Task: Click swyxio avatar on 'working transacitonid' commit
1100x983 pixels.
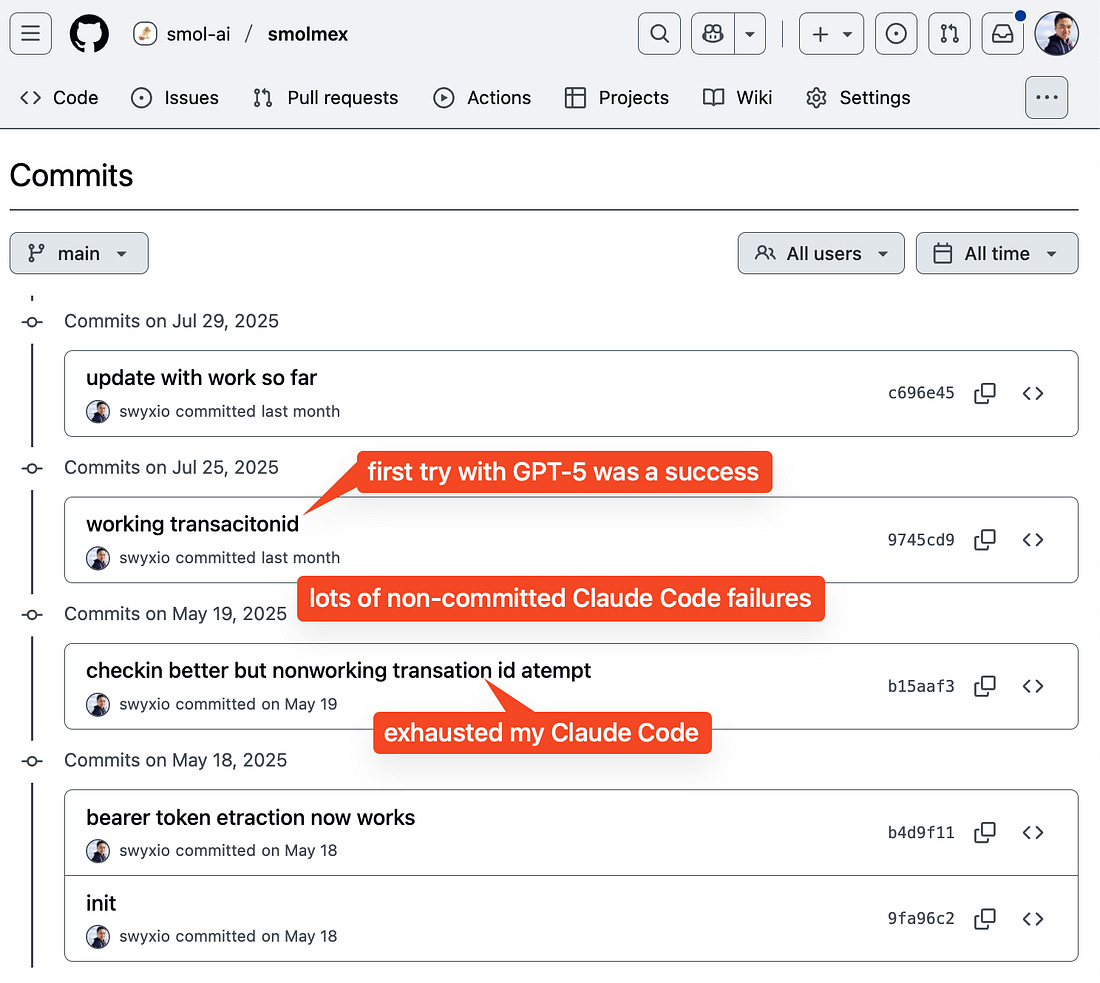Action: [x=98, y=559]
